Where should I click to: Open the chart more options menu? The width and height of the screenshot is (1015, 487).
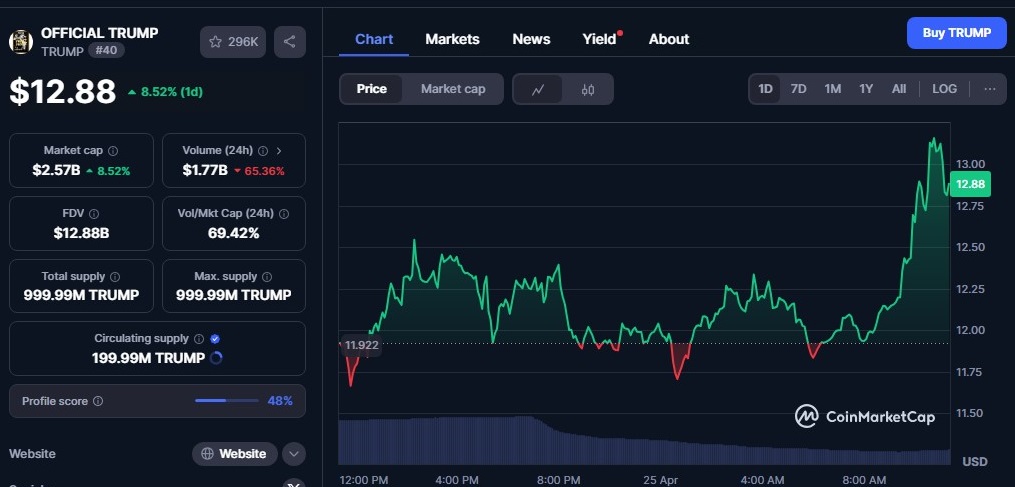coord(990,89)
